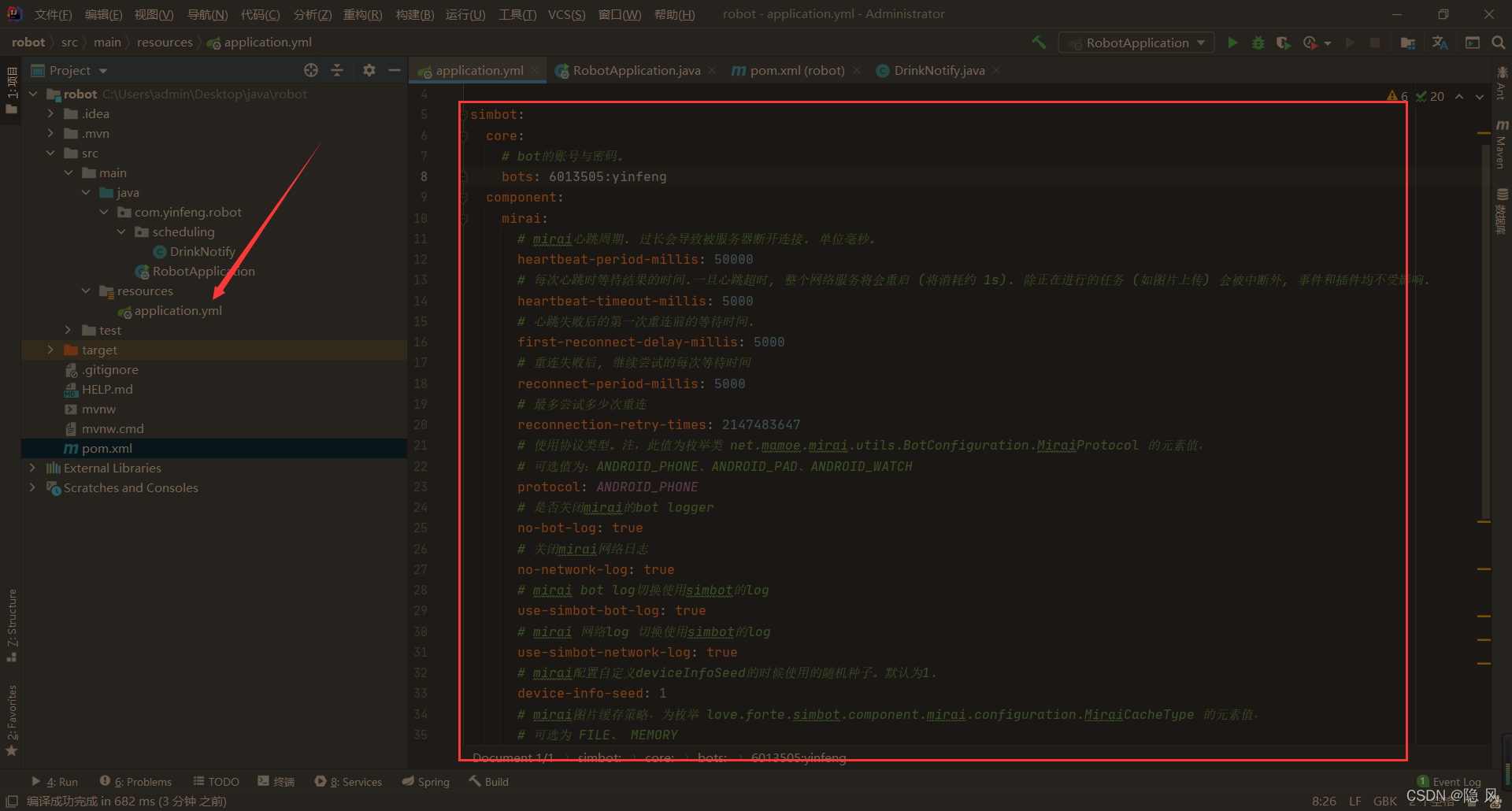Image resolution: width=1512 pixels, height=811 pixels.
Task: Build project with hammer icon
Action: click(1039, 43)
